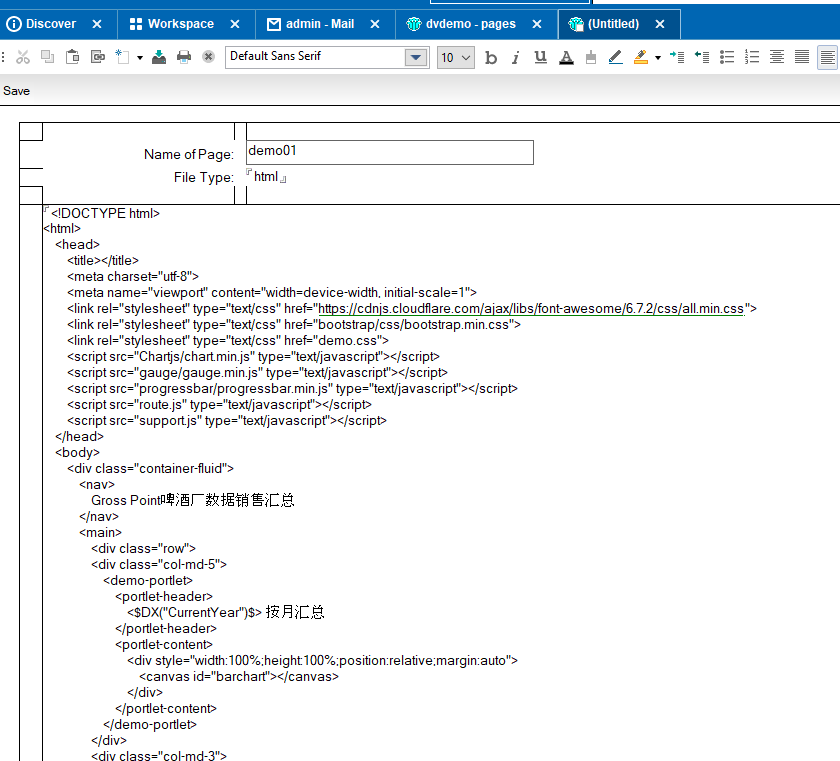
Task: Click the File Type html field
Action: pos(266,177)
